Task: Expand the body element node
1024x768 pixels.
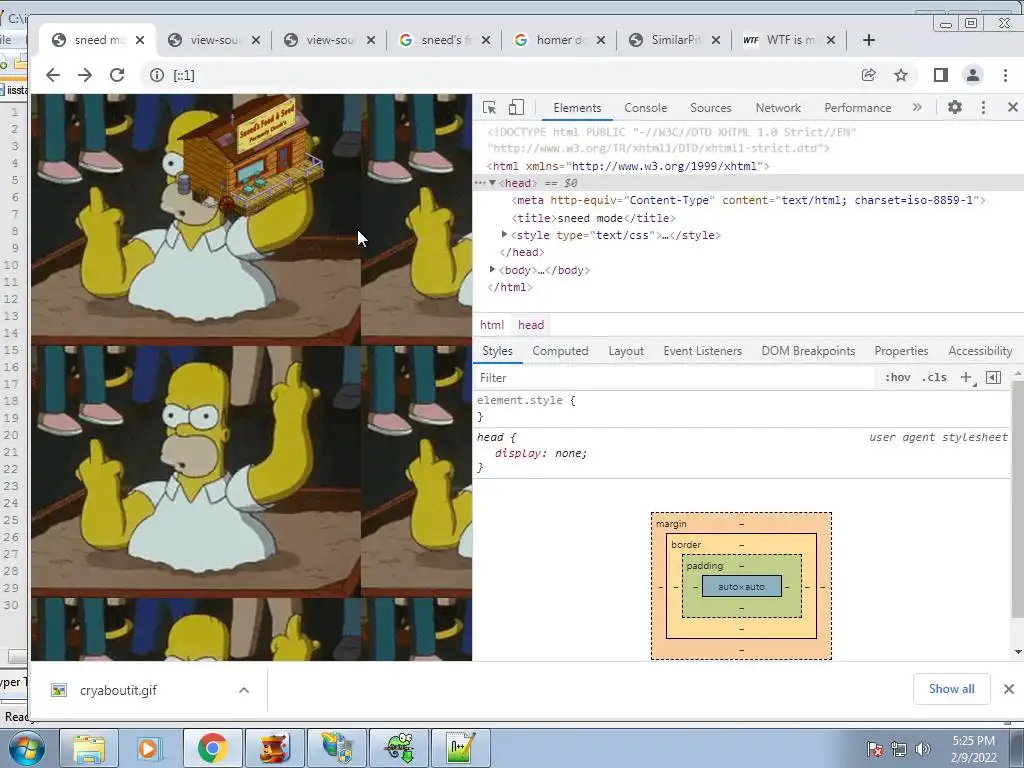Action: point(492,269)
